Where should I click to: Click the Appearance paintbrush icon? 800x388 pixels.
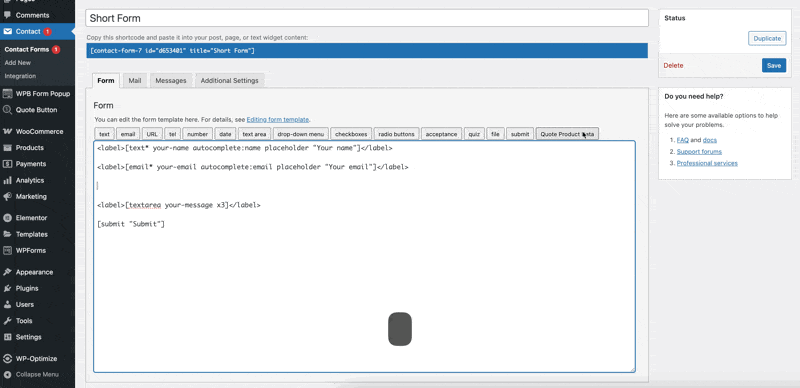7,272
